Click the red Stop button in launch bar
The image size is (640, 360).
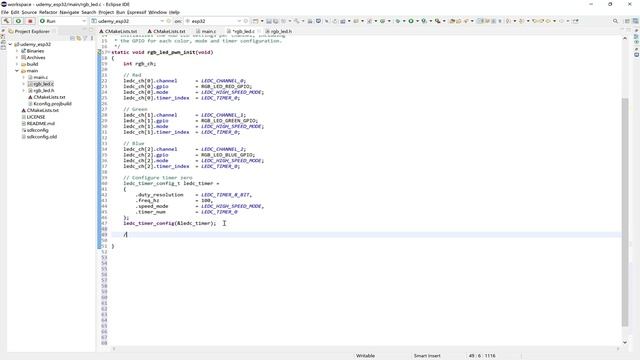(30, 21)
